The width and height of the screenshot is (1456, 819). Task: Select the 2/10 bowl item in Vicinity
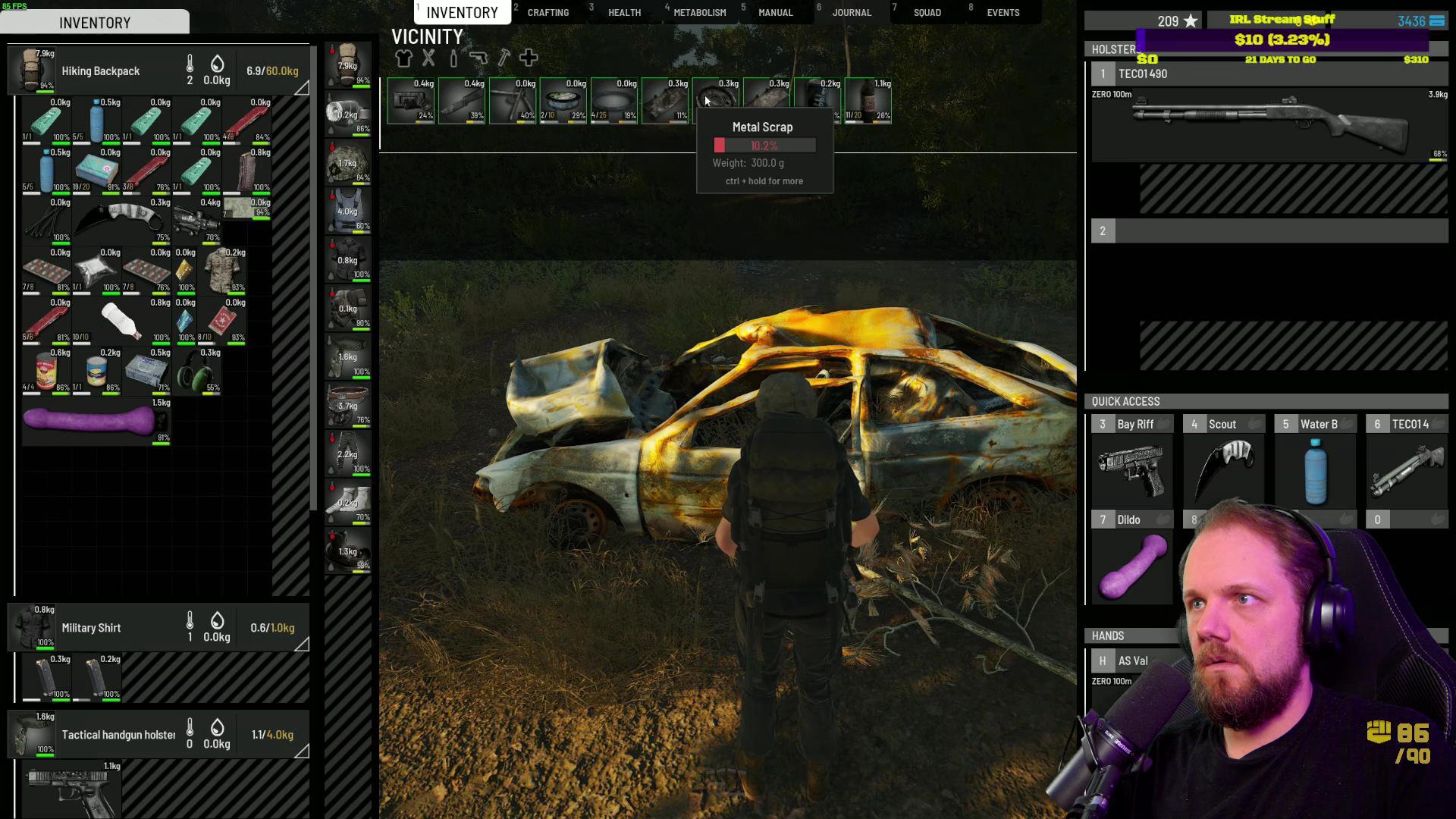pyautogui.click(x=563, y=100)
